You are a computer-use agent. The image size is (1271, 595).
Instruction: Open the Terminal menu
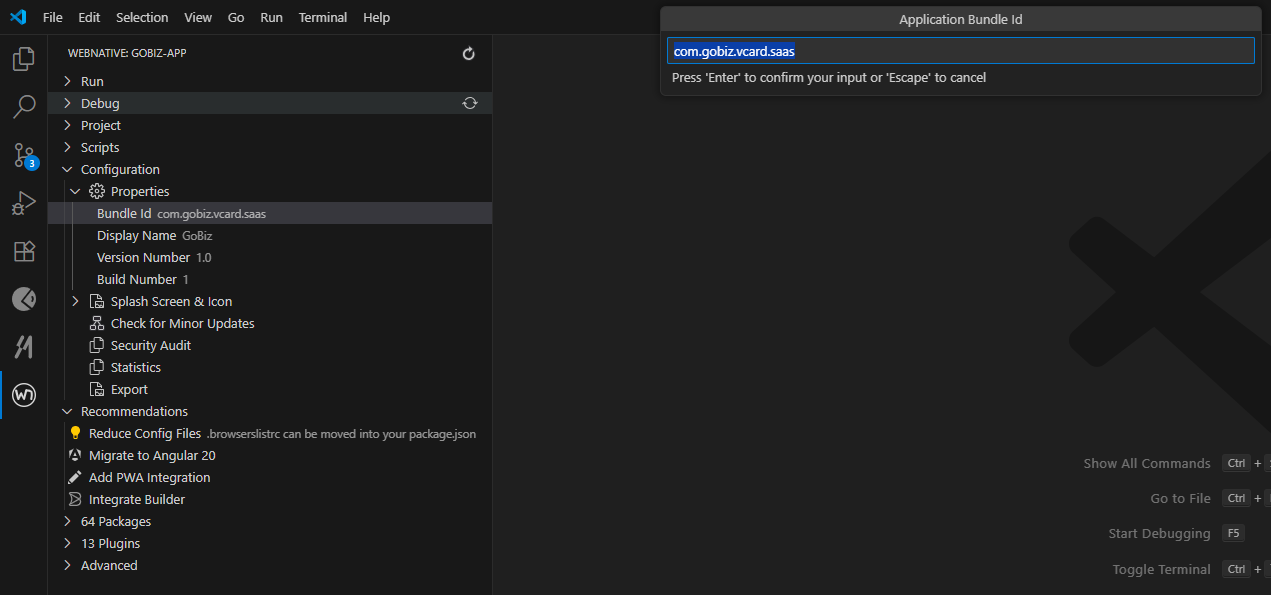(323, 17)
